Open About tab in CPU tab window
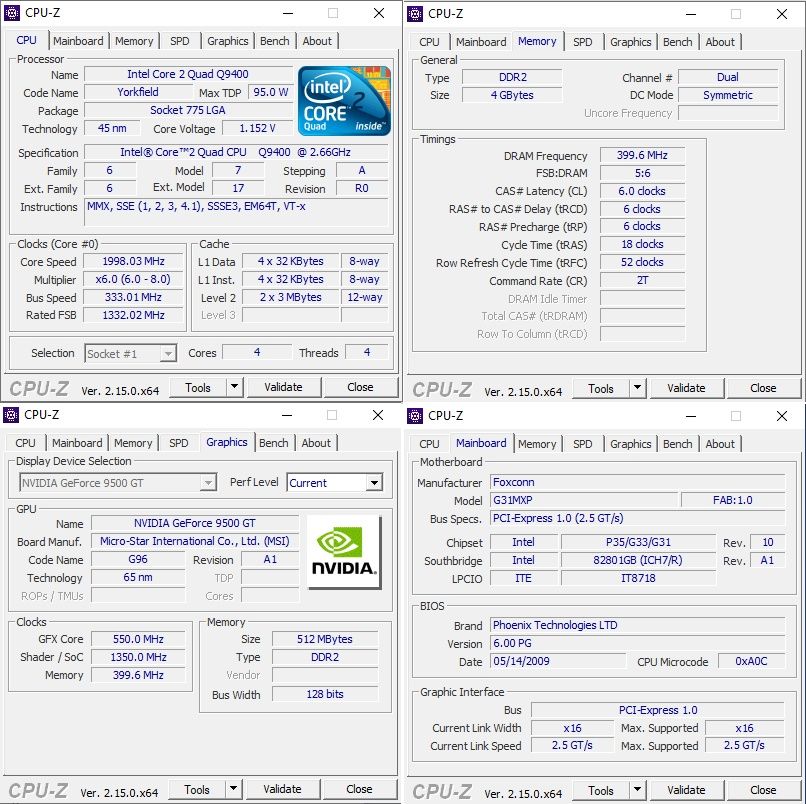The height and width of the screenshot is (804, 806). click(x=317, y=41)
